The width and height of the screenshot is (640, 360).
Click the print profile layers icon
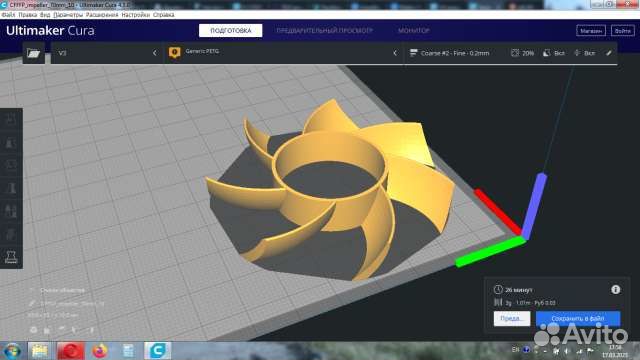click(x=413, y=53)
